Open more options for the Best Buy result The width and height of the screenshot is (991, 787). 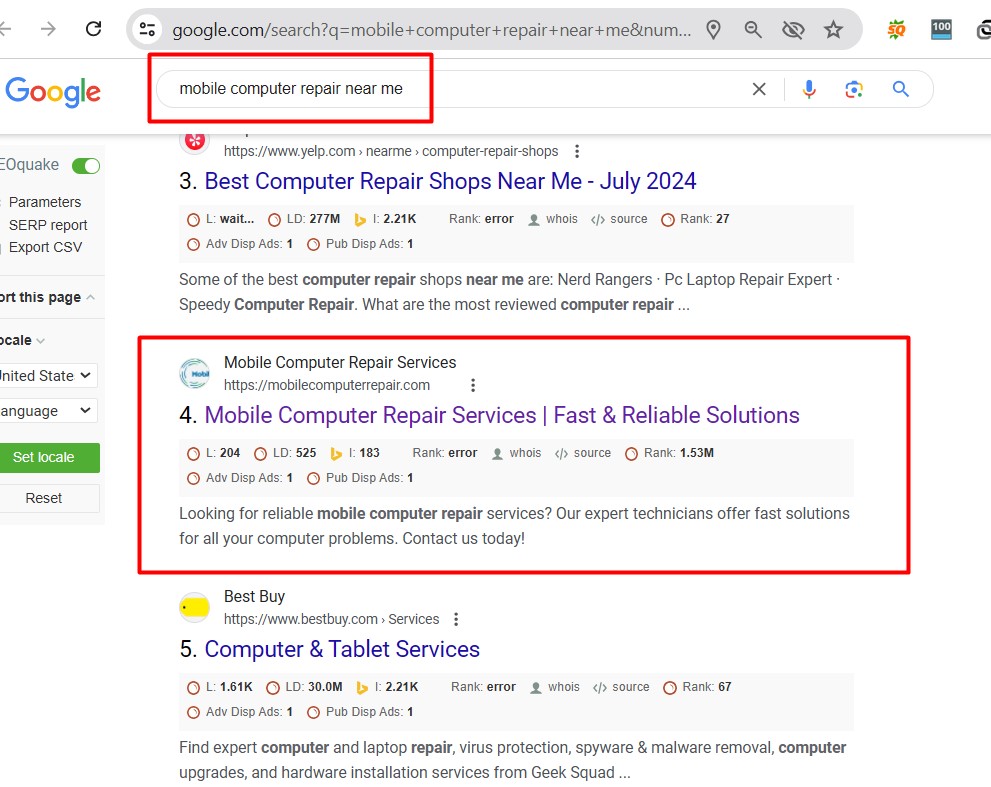456,619
